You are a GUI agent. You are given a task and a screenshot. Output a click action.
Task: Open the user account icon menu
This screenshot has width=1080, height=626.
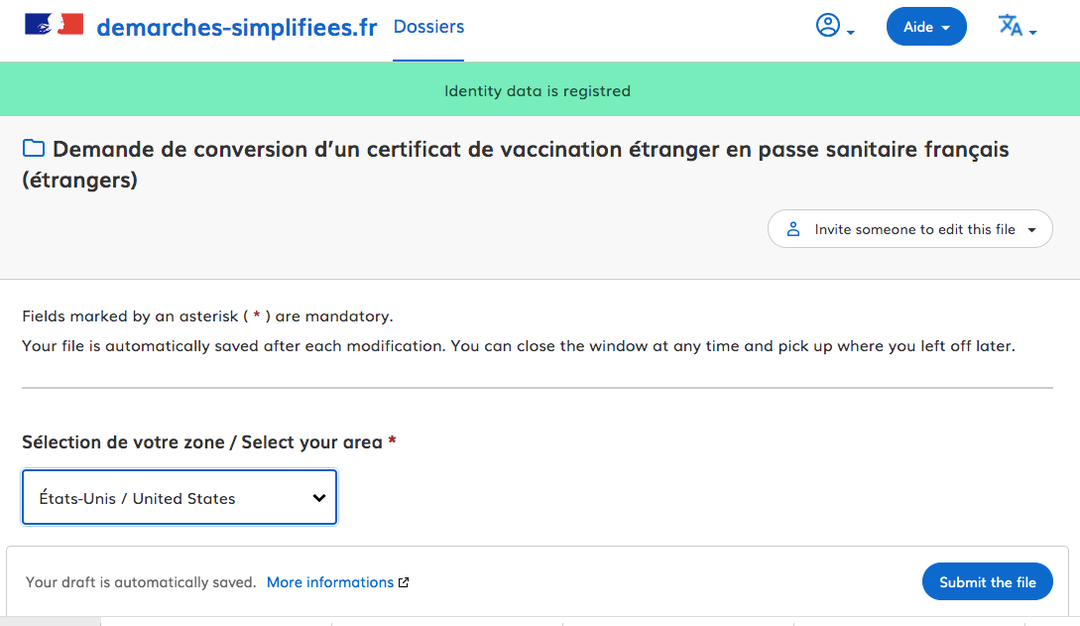[x=828, y=25]
